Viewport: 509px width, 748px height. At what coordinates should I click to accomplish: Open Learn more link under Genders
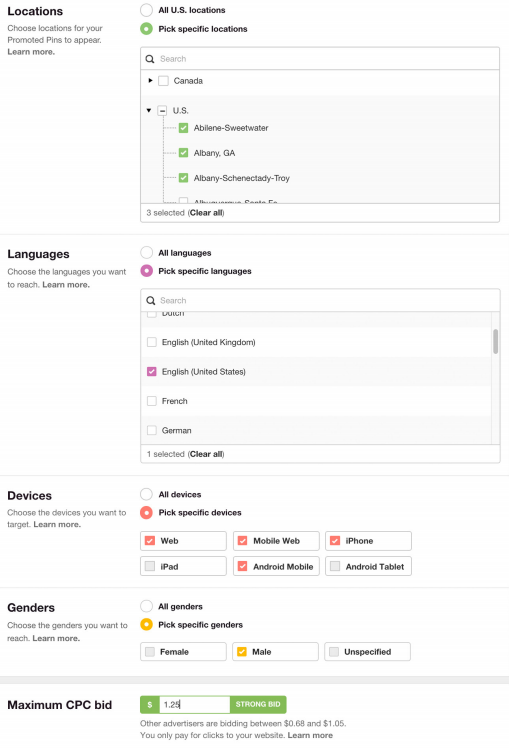[x=56, y=638]
